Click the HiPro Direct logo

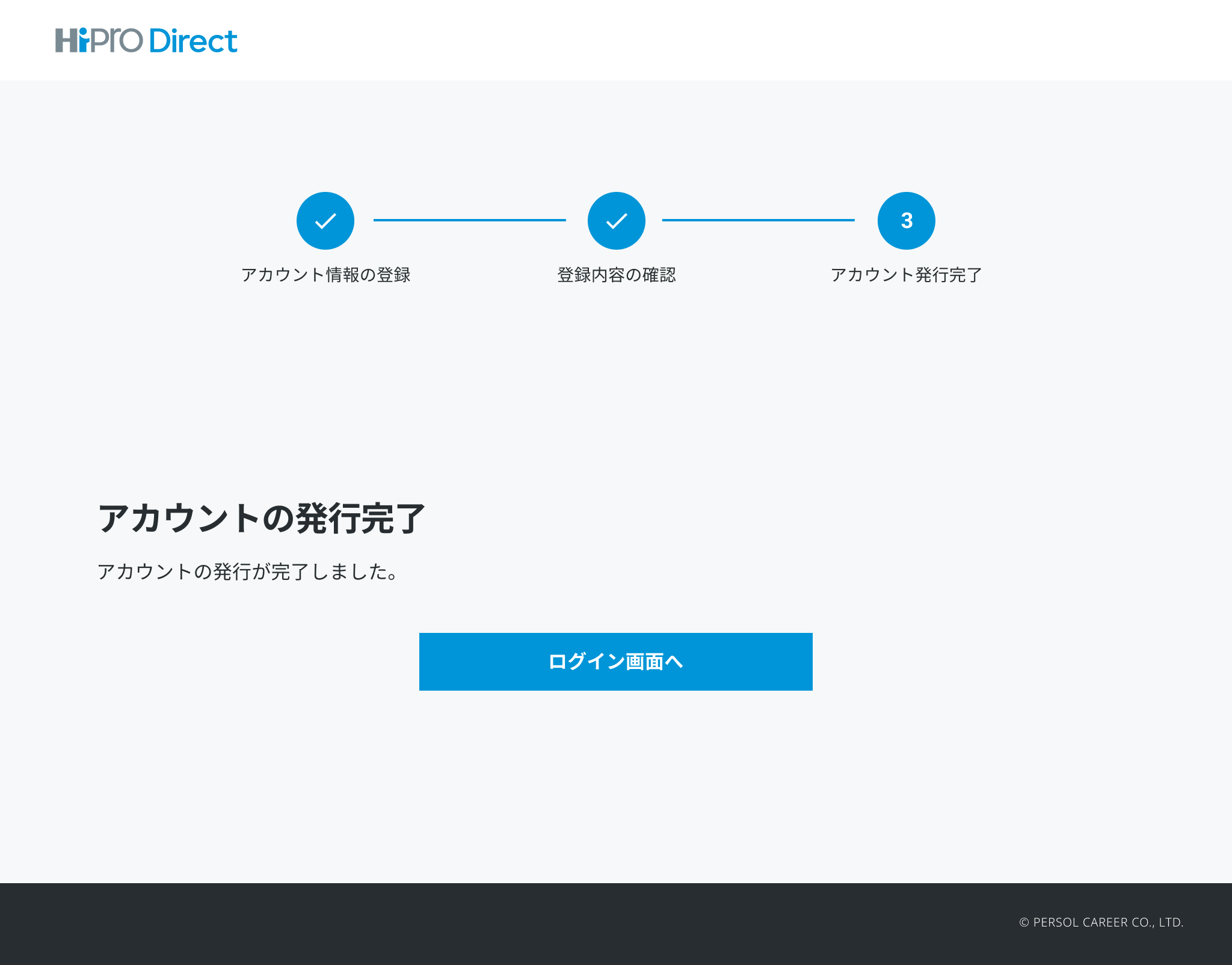tap(146, 40)
